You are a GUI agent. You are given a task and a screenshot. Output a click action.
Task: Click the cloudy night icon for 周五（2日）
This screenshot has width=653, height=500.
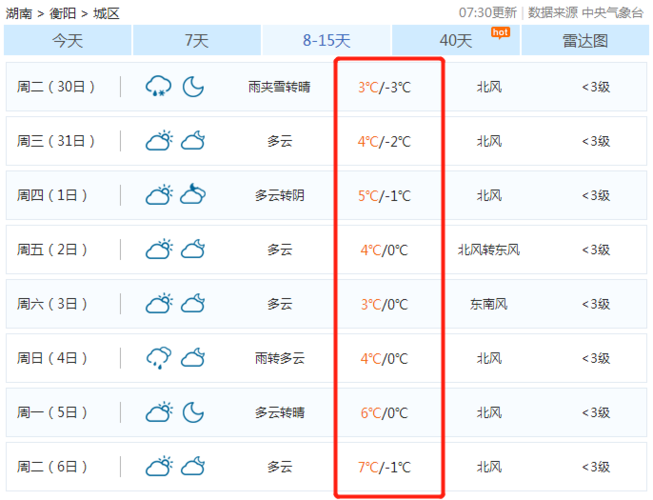193,249
